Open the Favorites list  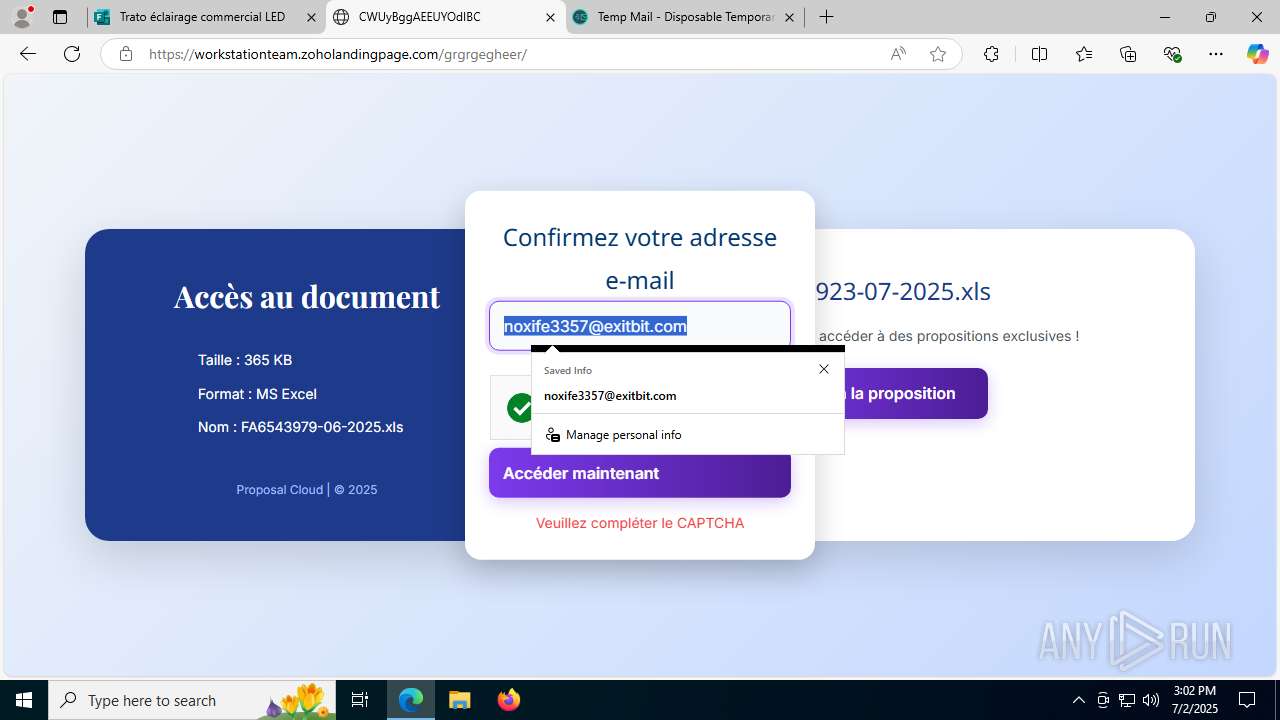tap(1084, 54)
